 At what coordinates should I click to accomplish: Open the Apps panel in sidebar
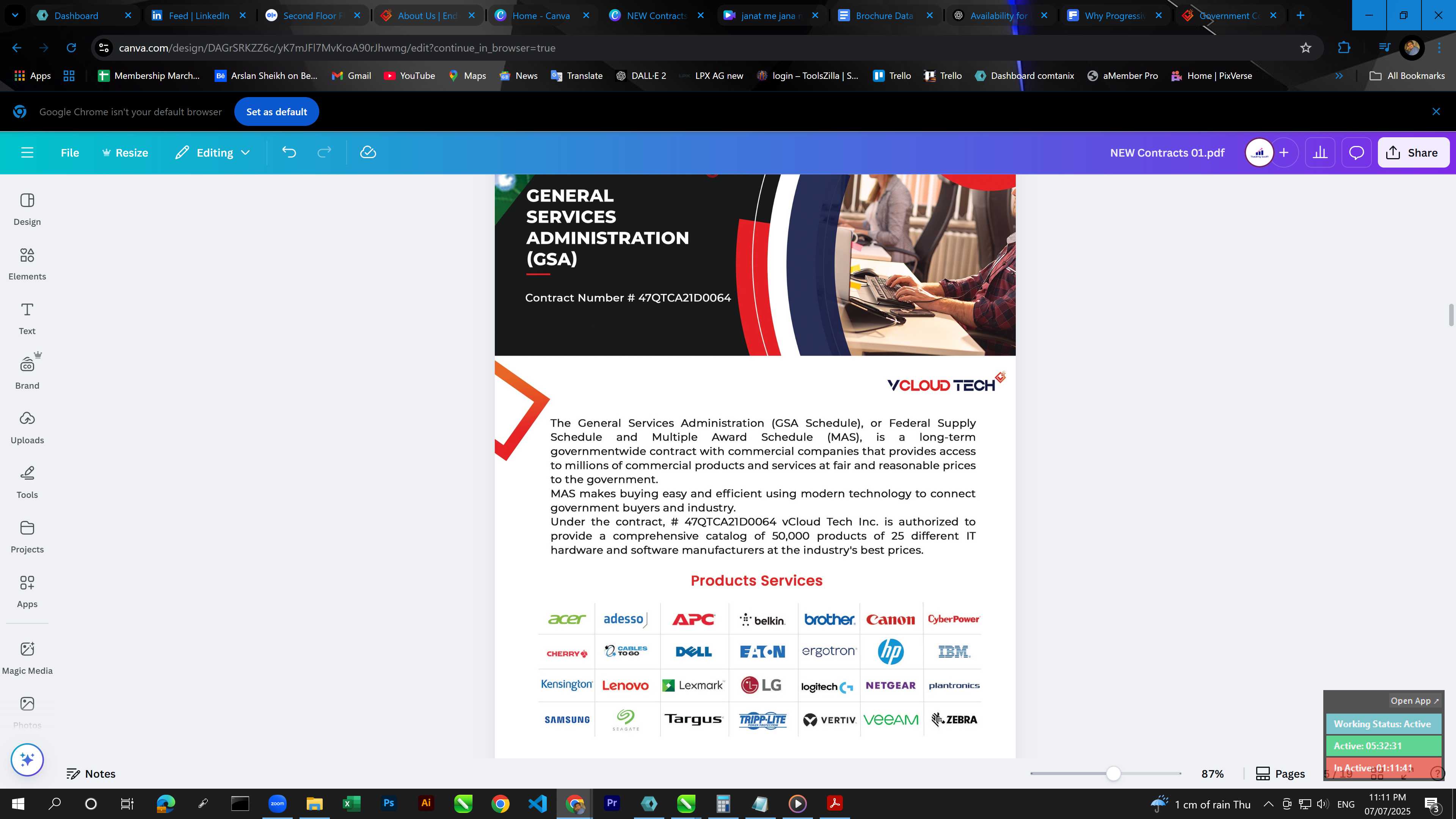[x=27, y=592]
